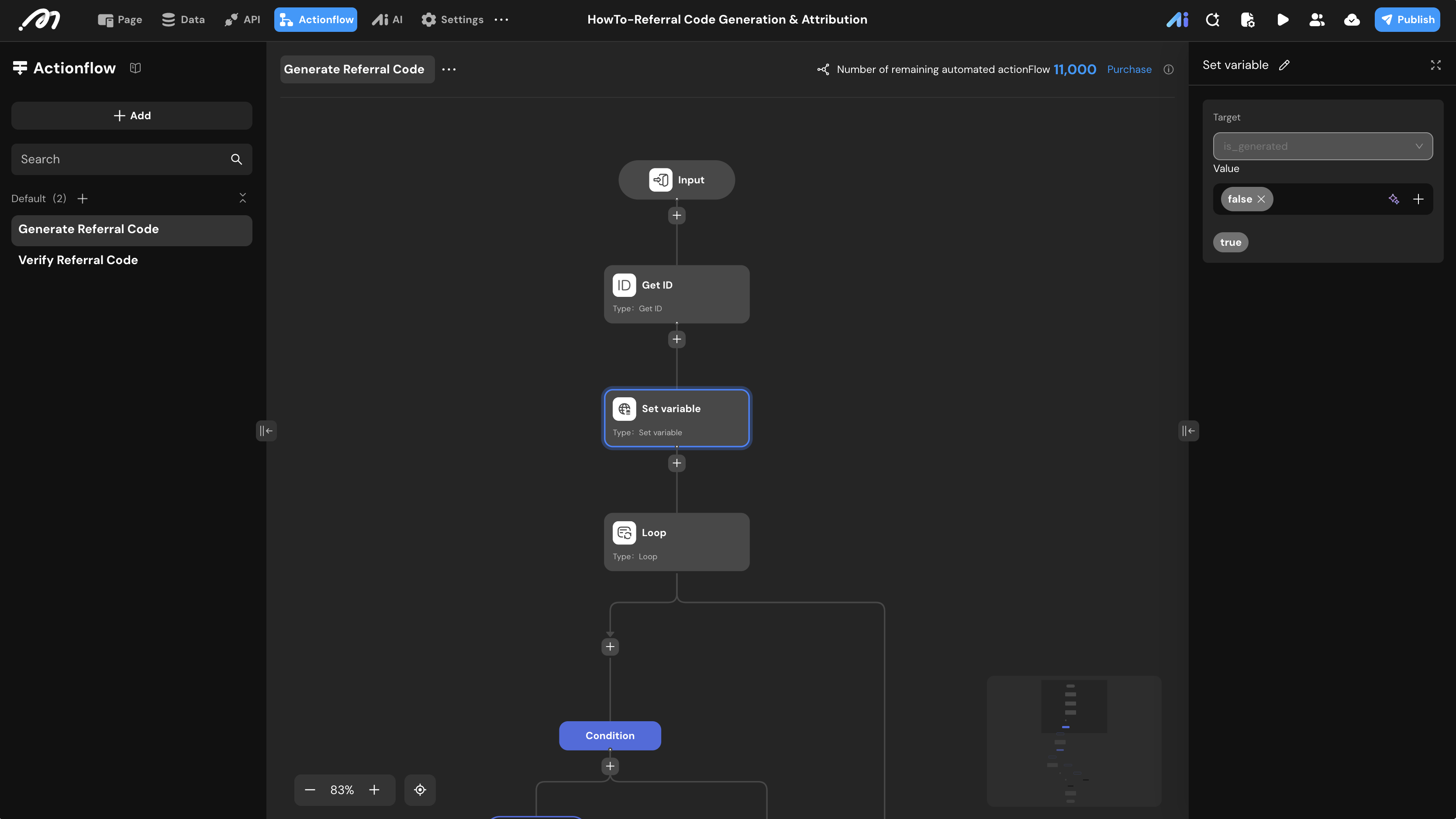The image size is (1456, 819).
Task: Collapse the left sidebar panel
Action: 266,431
